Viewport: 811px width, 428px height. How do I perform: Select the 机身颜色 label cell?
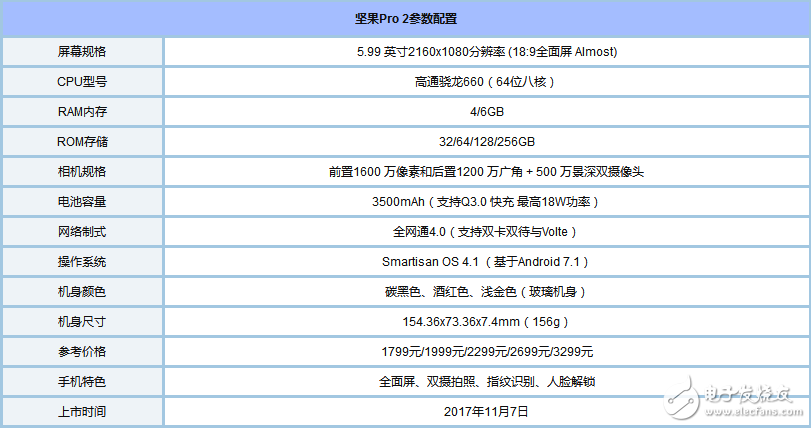pos(82,291)
